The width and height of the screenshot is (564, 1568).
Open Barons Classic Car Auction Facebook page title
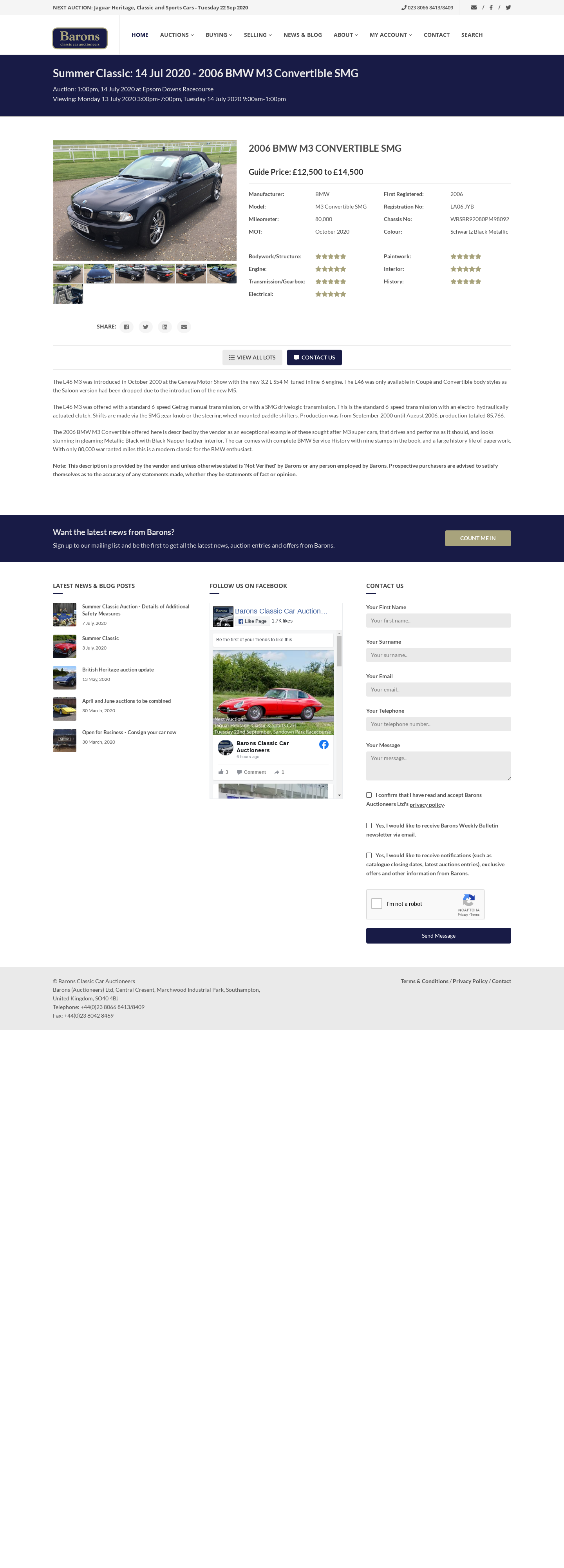[x=281, y=610]
